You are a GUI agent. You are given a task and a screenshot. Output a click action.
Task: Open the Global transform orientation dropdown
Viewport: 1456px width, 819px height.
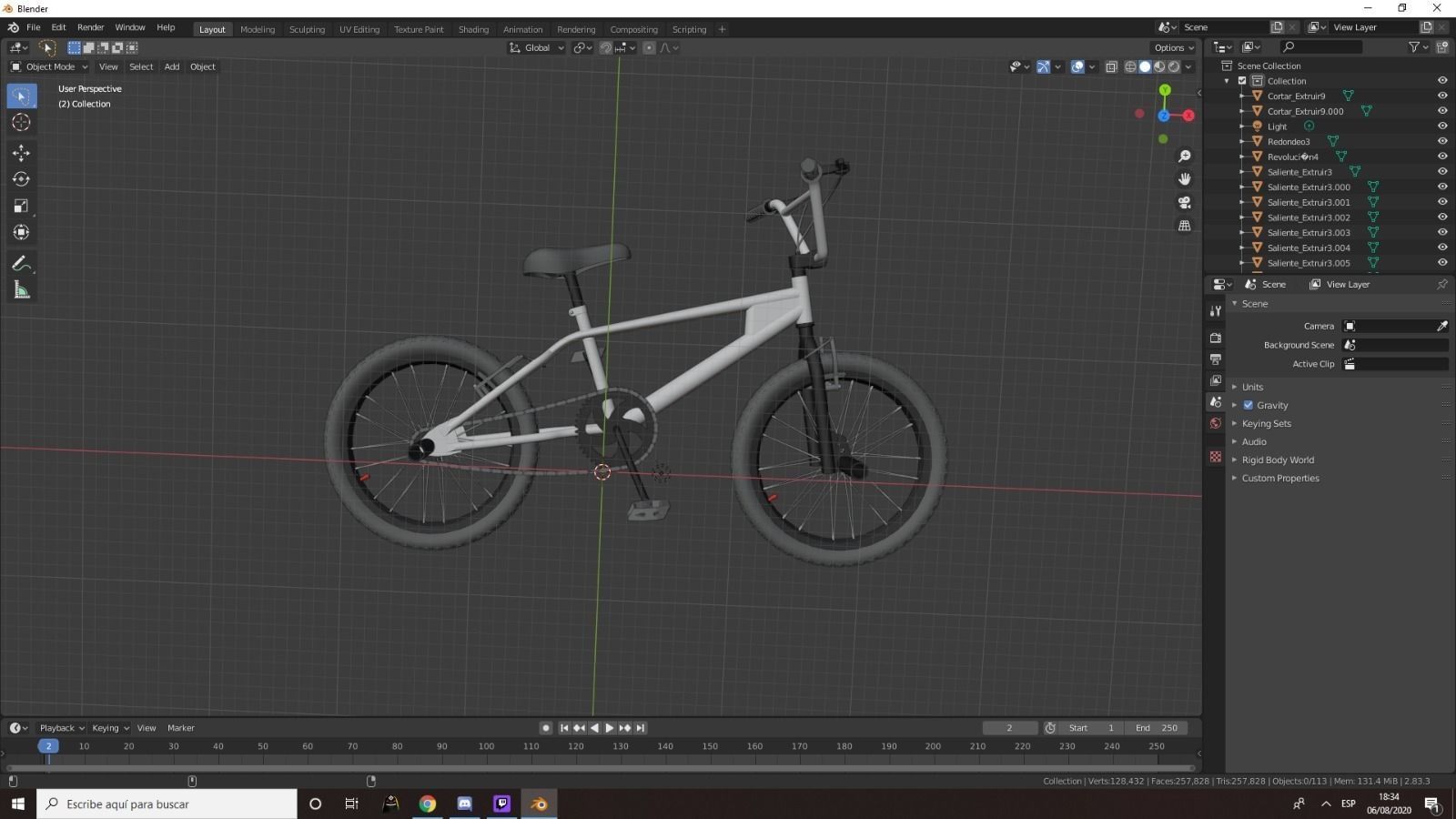(537, 47)
